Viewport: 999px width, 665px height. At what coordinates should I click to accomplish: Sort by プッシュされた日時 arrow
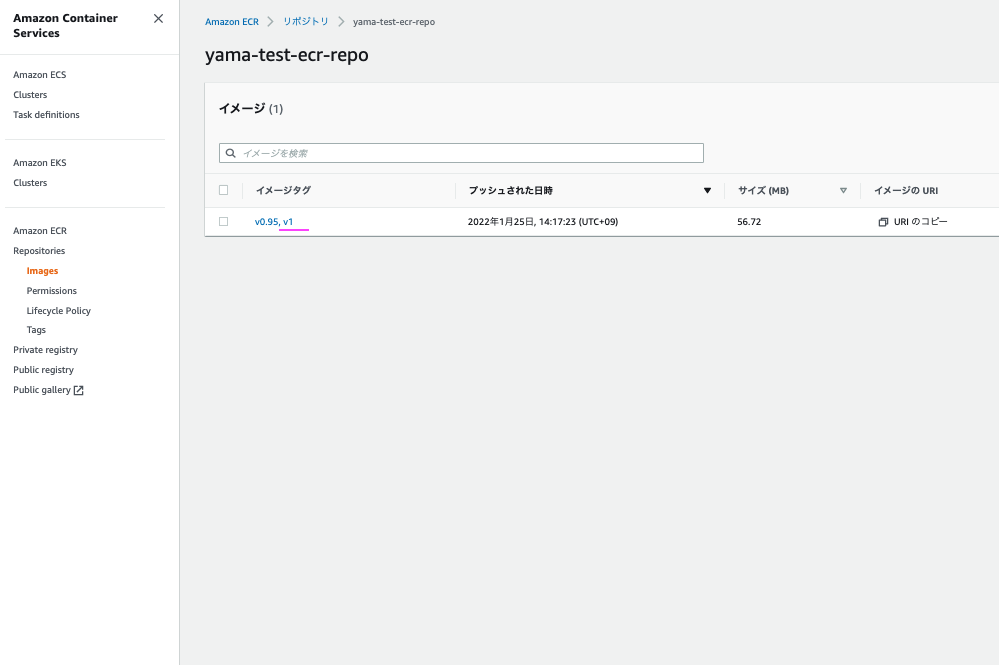[707, 190]
